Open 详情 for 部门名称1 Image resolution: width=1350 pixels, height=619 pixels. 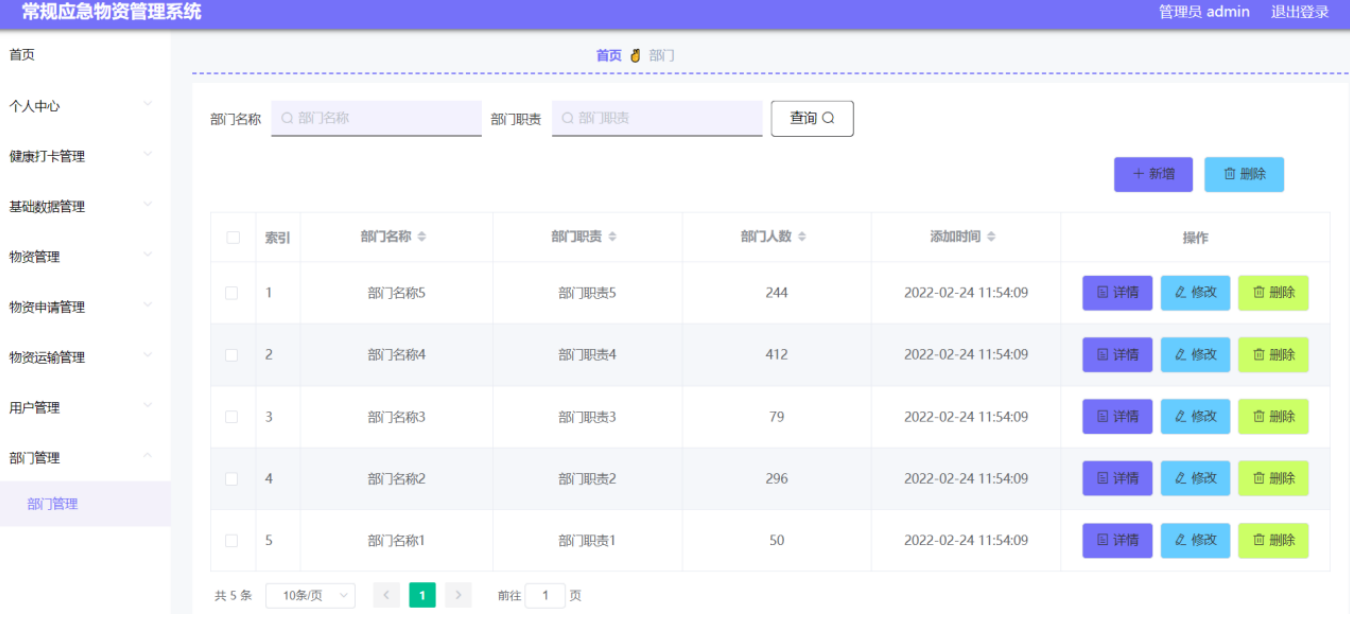pos(1117,541)
